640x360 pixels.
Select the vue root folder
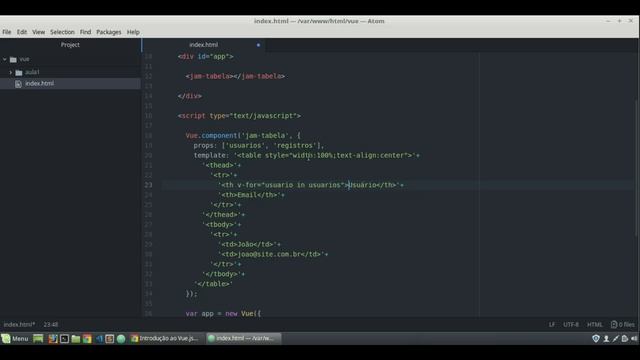coord(24,59)
